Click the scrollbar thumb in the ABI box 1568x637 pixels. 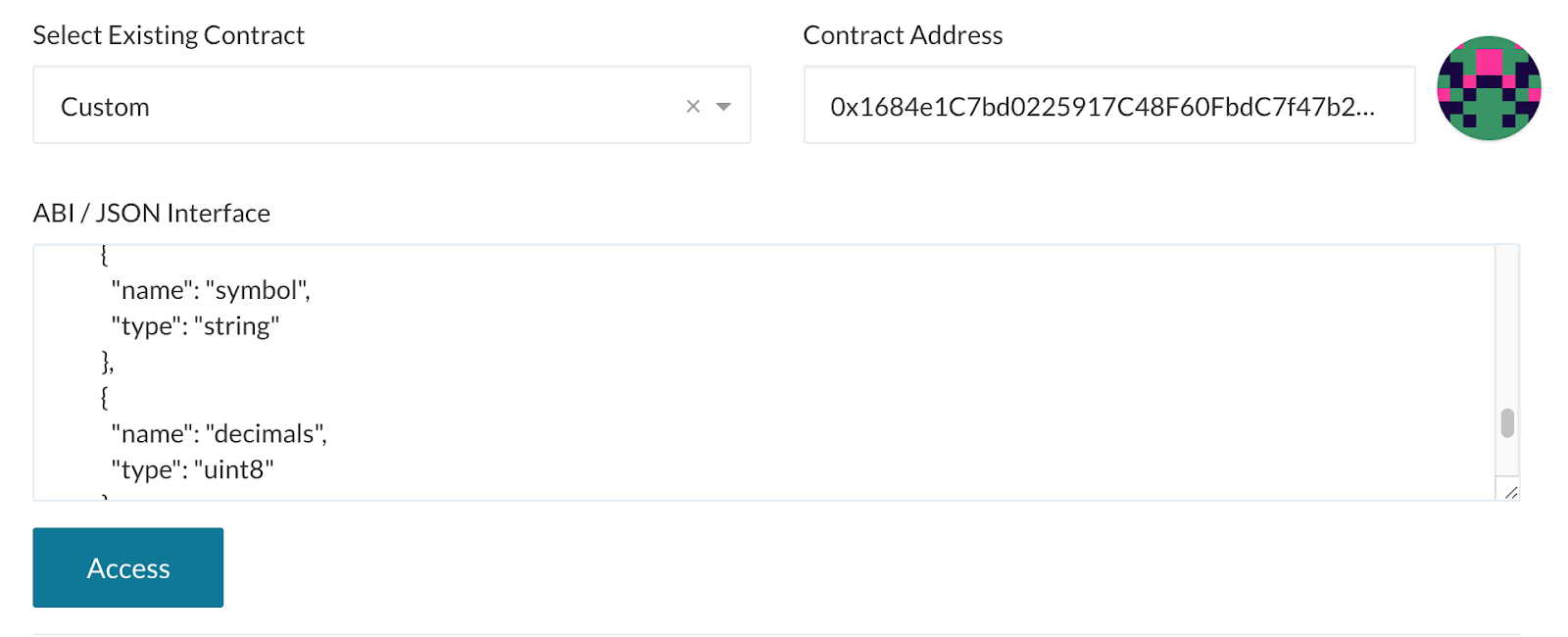[1506, 424]
